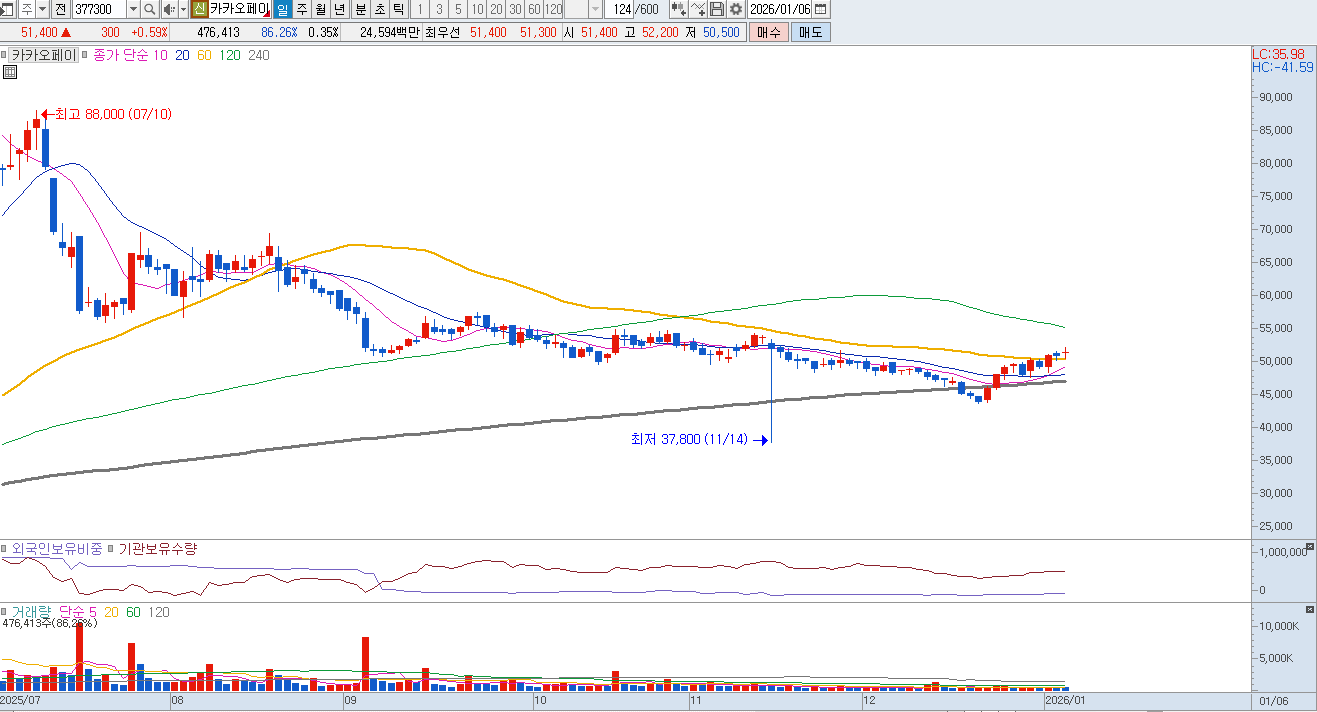
Task: Click the stock search magnifier icon
Action: tap(149, 9)
